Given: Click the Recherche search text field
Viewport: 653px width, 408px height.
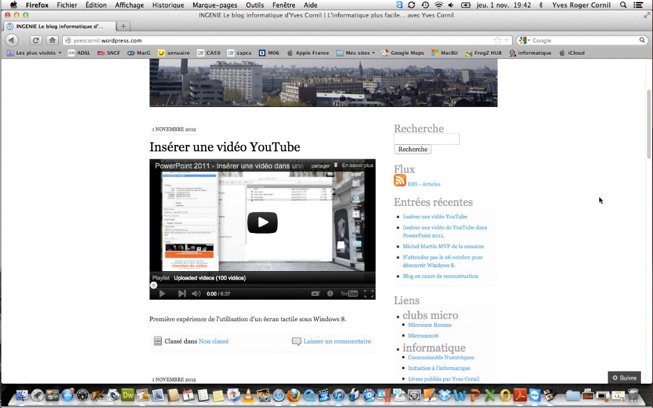Looking at the screenshot, I should [427, 139].
